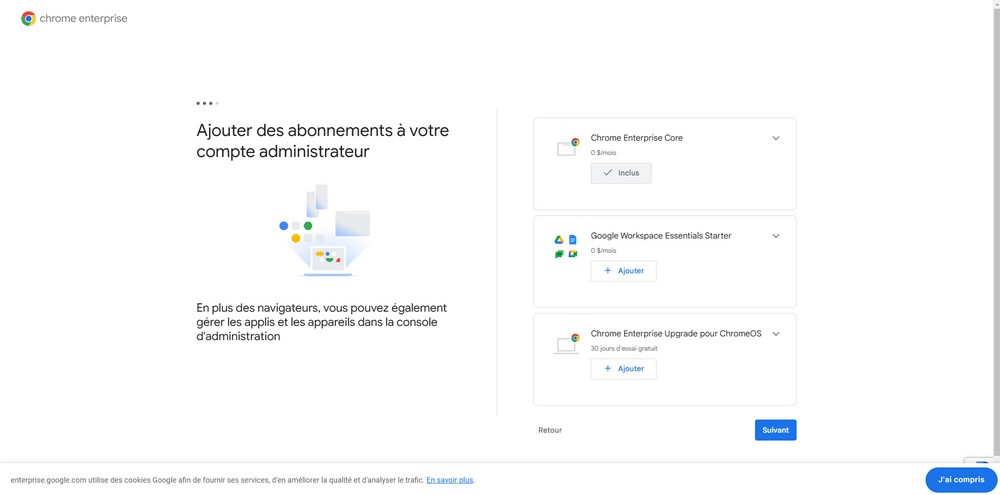Click the ChromeOS Upgrade laptop icon

tap(567, 344)
